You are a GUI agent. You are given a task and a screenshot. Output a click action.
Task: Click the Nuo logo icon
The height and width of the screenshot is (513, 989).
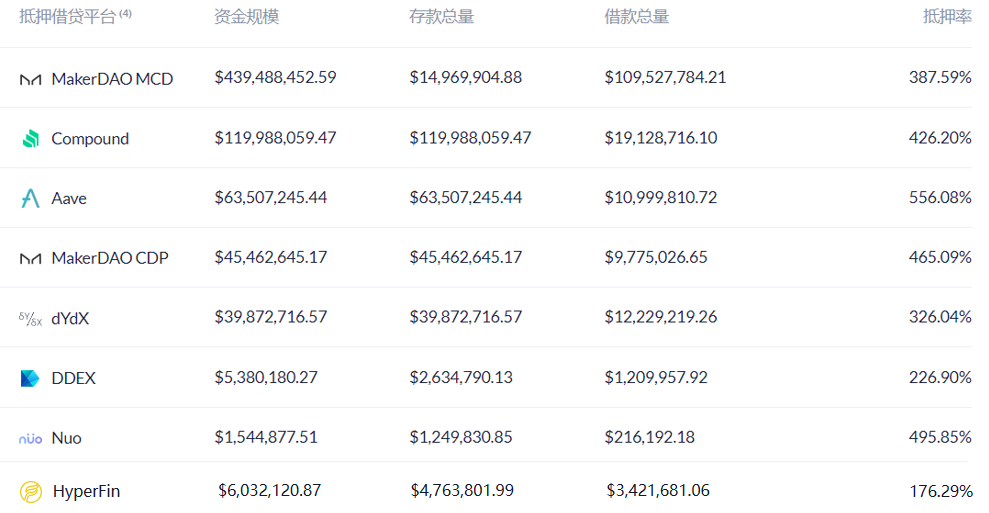30,439
